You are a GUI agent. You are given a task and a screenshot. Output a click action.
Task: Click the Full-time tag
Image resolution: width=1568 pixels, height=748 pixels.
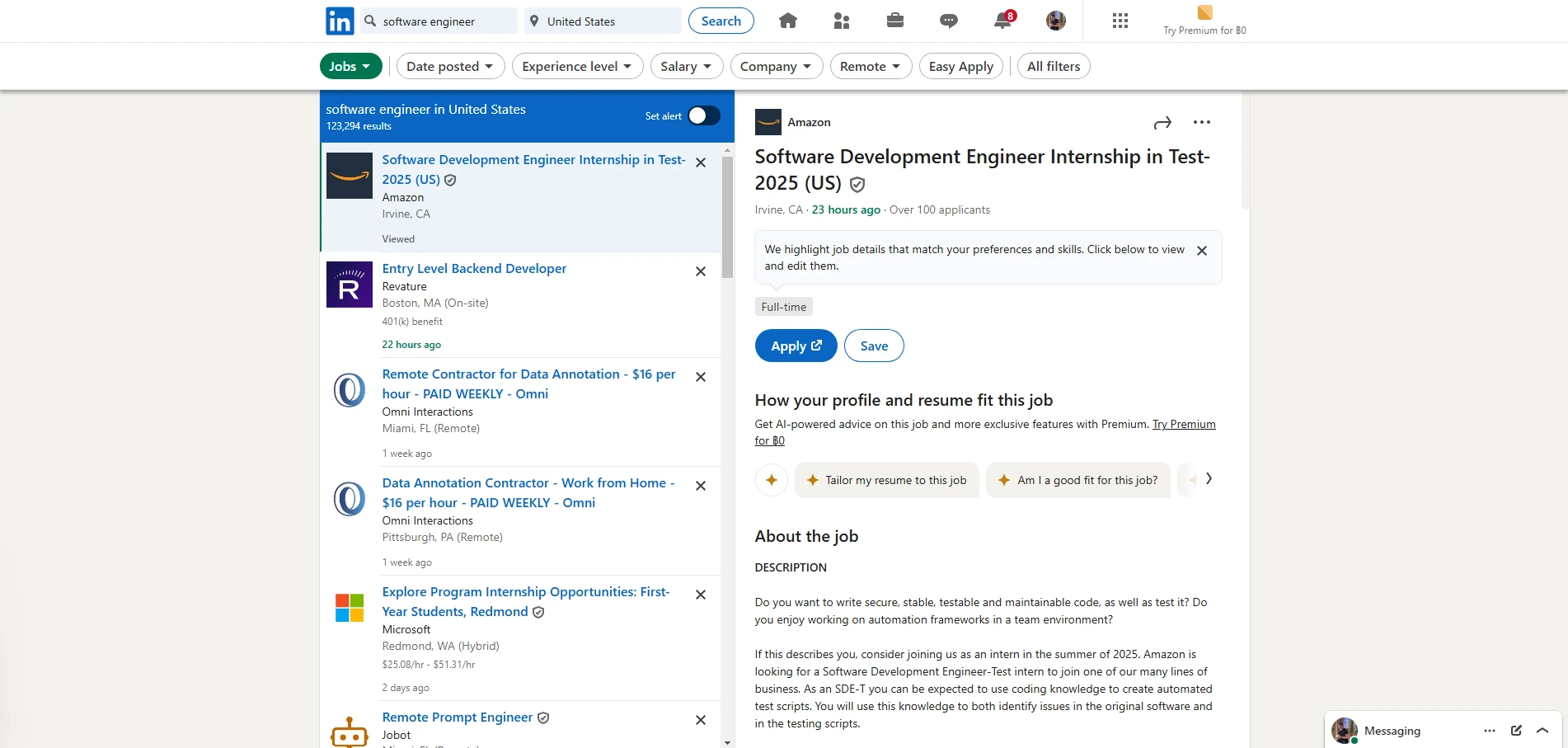(x=784, y=307)
